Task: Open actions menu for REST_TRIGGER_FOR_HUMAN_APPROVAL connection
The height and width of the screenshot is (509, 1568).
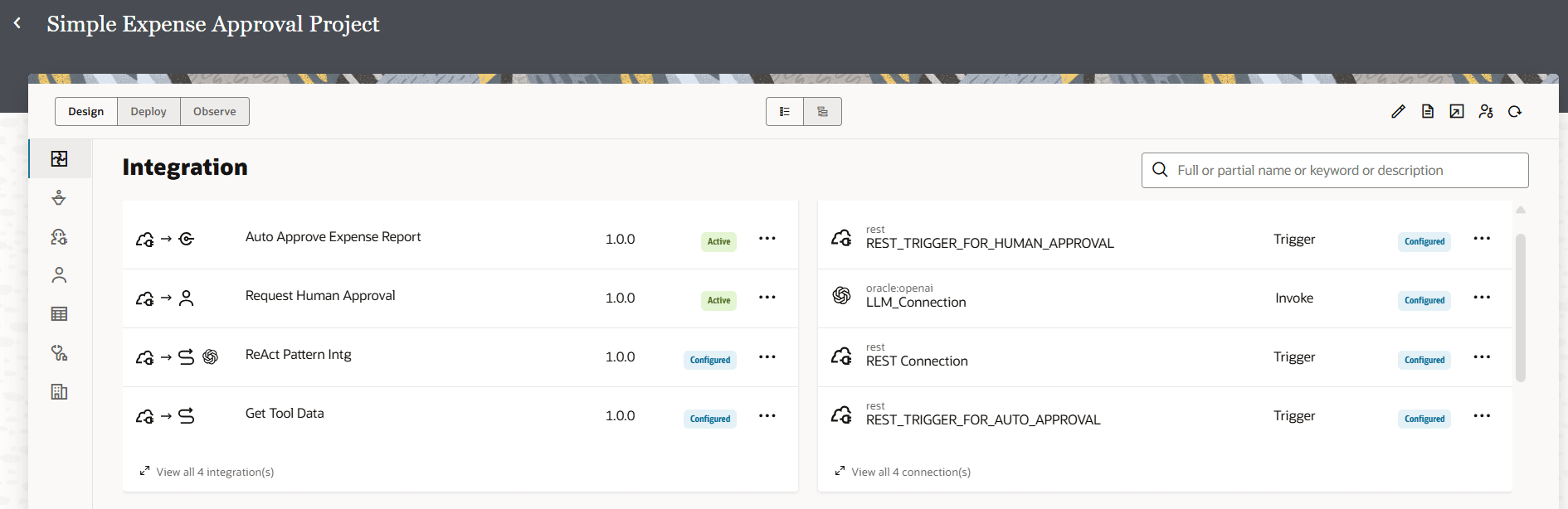Action: pos(1483,239)
